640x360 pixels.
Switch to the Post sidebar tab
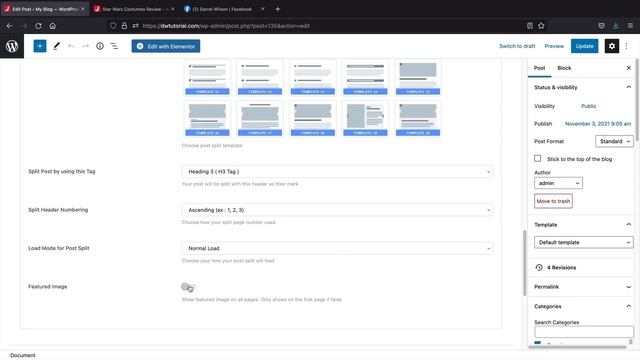539,68
